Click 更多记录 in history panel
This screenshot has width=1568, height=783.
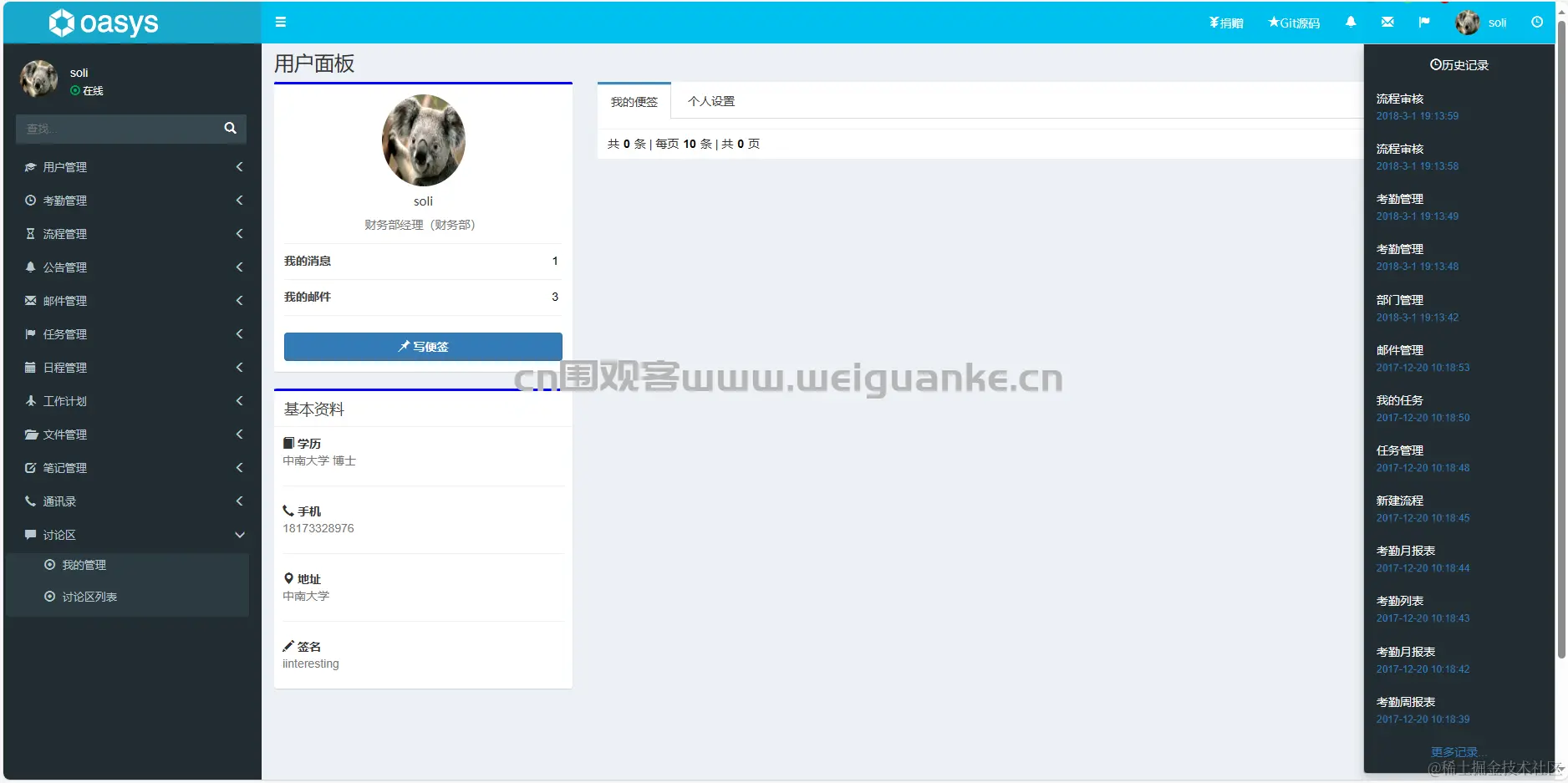[1459, 752]
